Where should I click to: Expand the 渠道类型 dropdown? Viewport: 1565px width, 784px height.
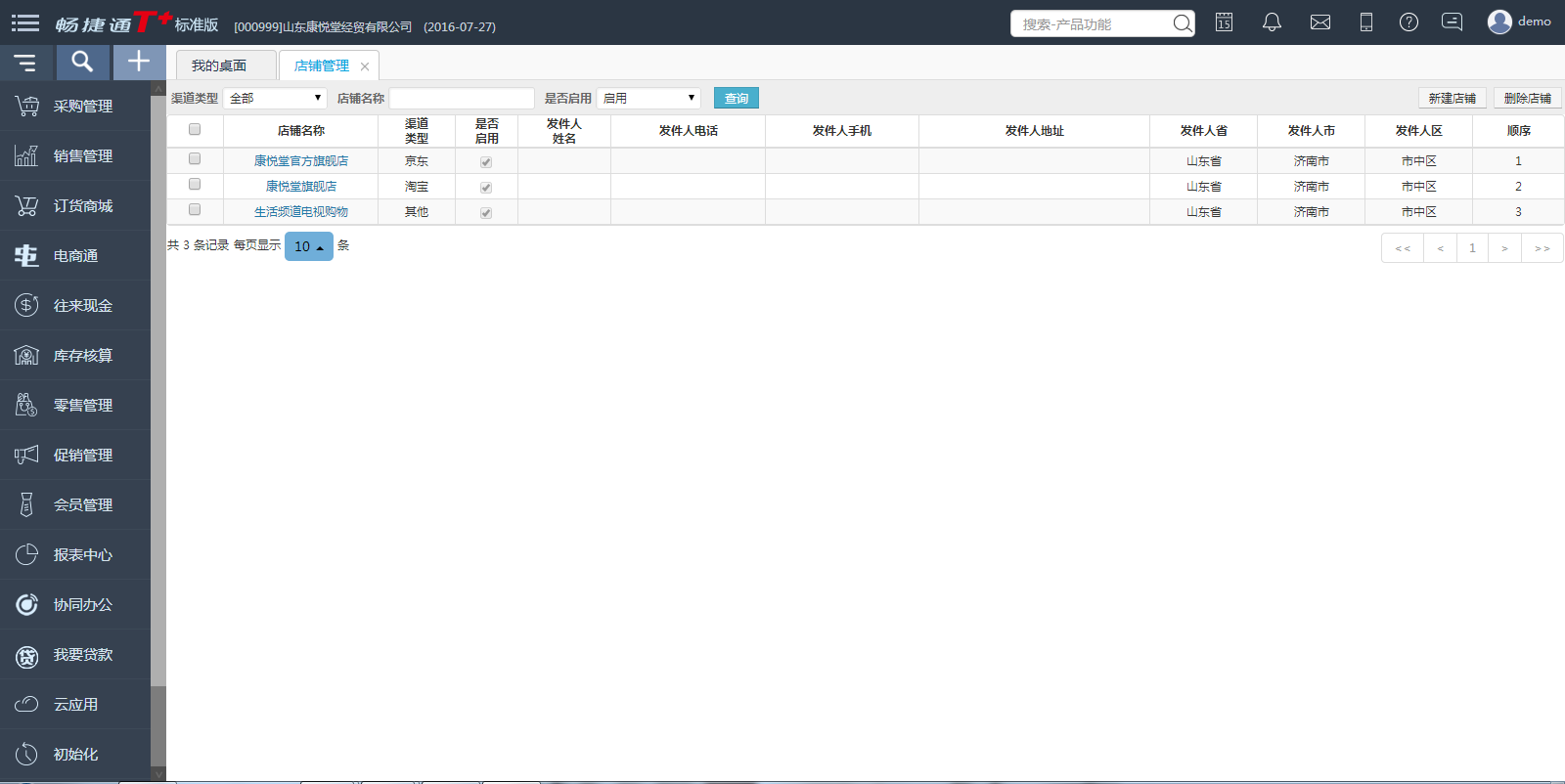click(275, 99)
